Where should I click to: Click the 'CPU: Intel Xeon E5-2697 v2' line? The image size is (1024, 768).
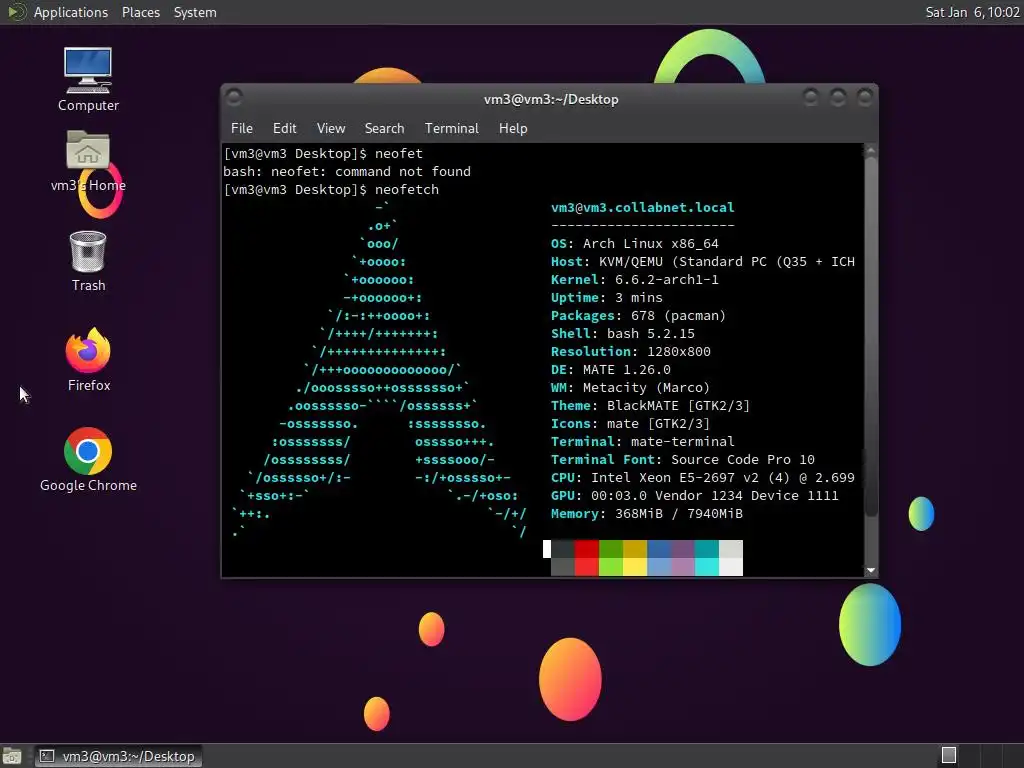[703, 478]
